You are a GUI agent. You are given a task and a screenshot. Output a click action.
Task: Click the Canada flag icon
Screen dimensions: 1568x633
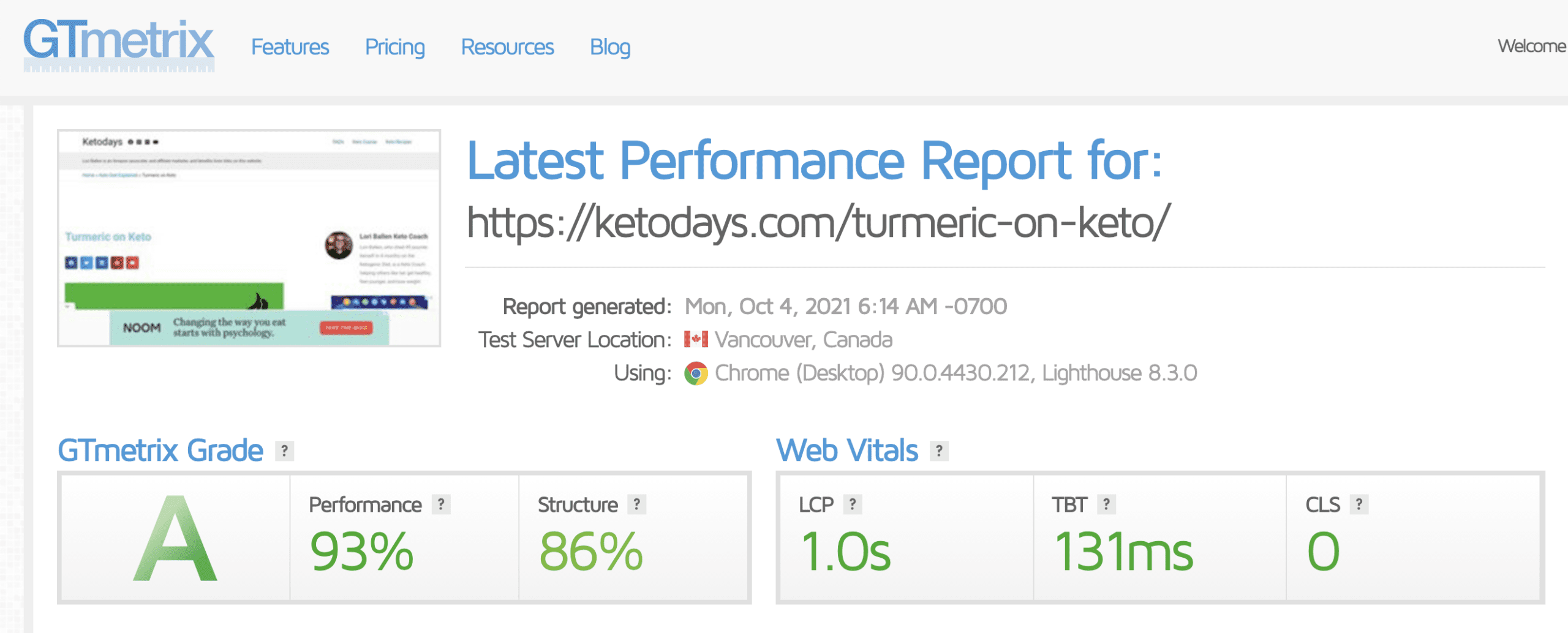696,339
